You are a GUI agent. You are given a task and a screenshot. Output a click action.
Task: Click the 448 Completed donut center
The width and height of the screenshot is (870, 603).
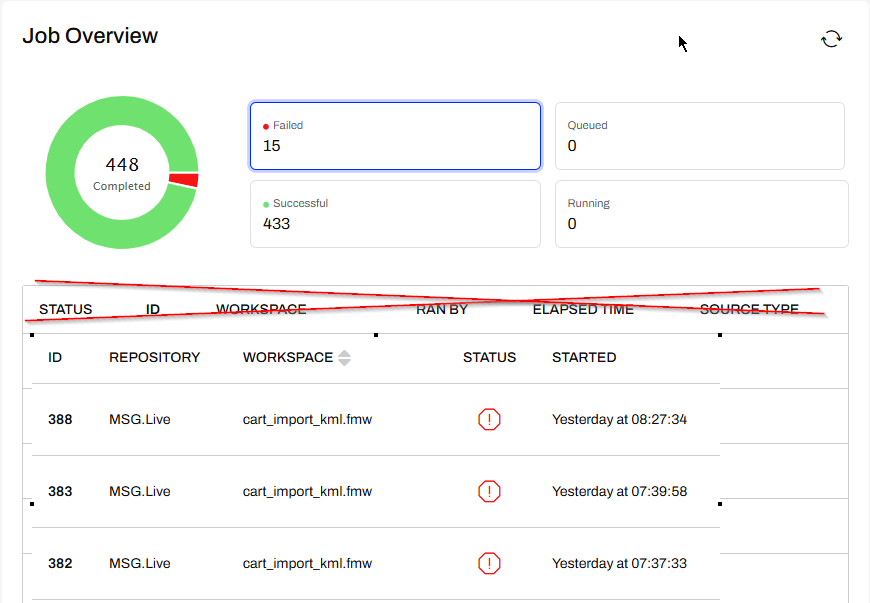pos(122,173)
